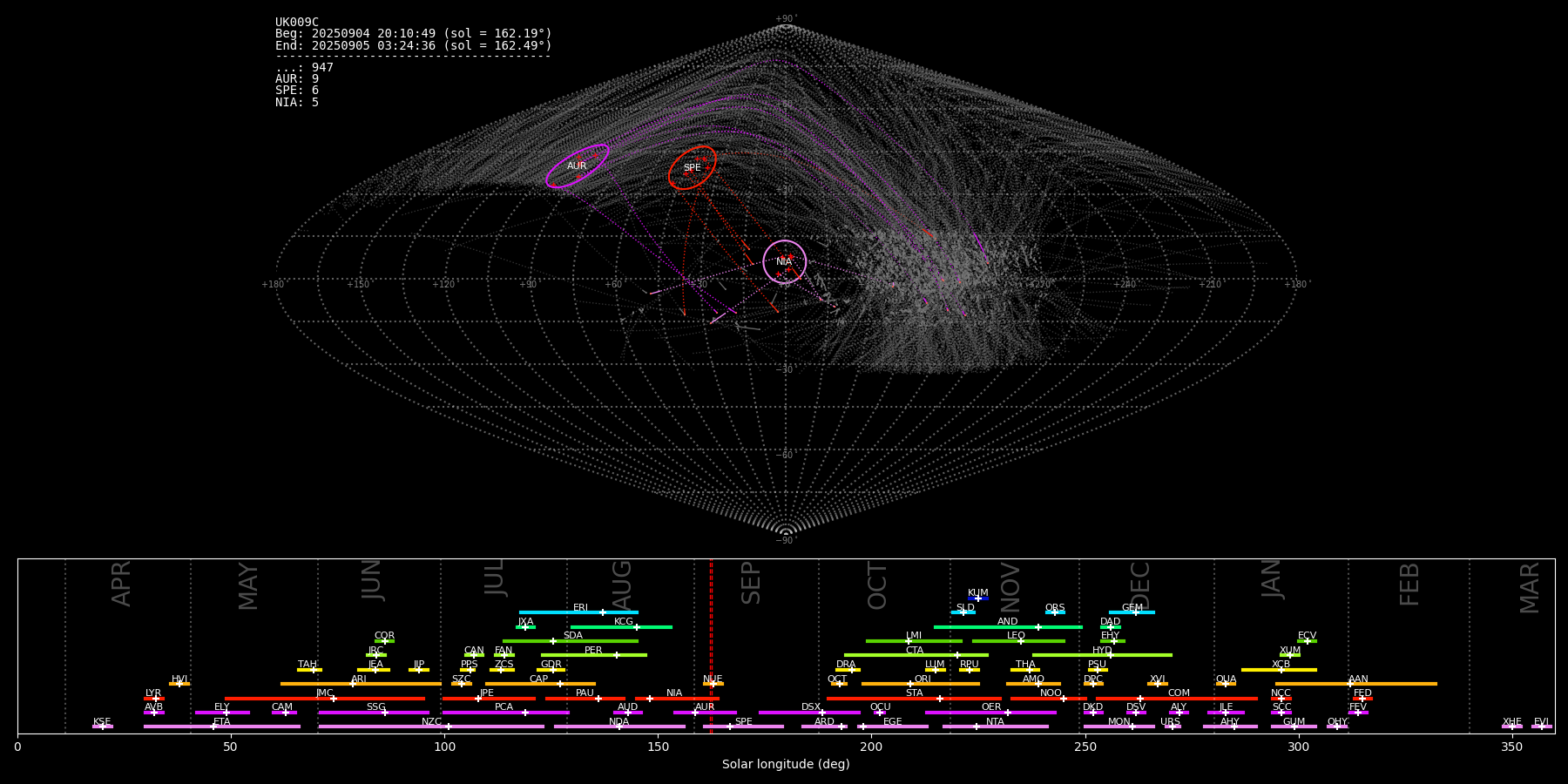Image resolution: width=1568 pixels, height=784 pixels.
Task: Click the 'NIA: 5' count in the header
Action: (297, 103)
